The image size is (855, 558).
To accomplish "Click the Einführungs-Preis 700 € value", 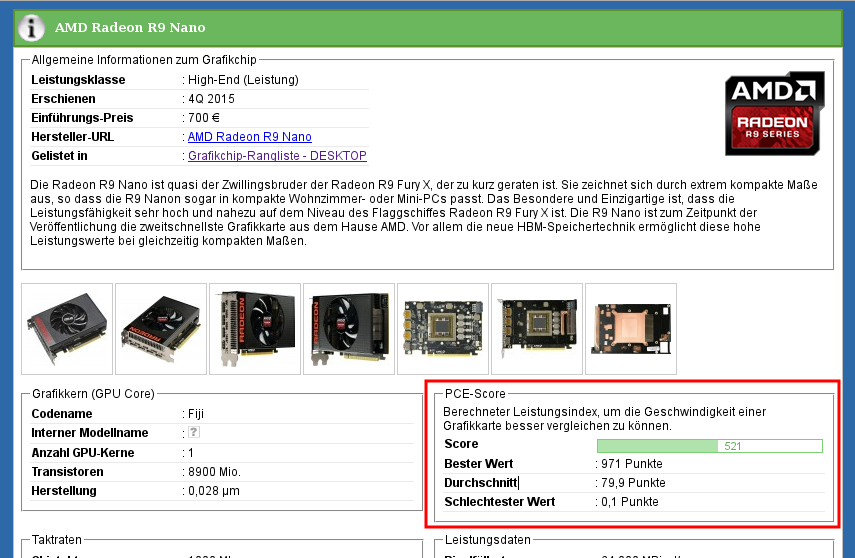I will pos(205,118).
